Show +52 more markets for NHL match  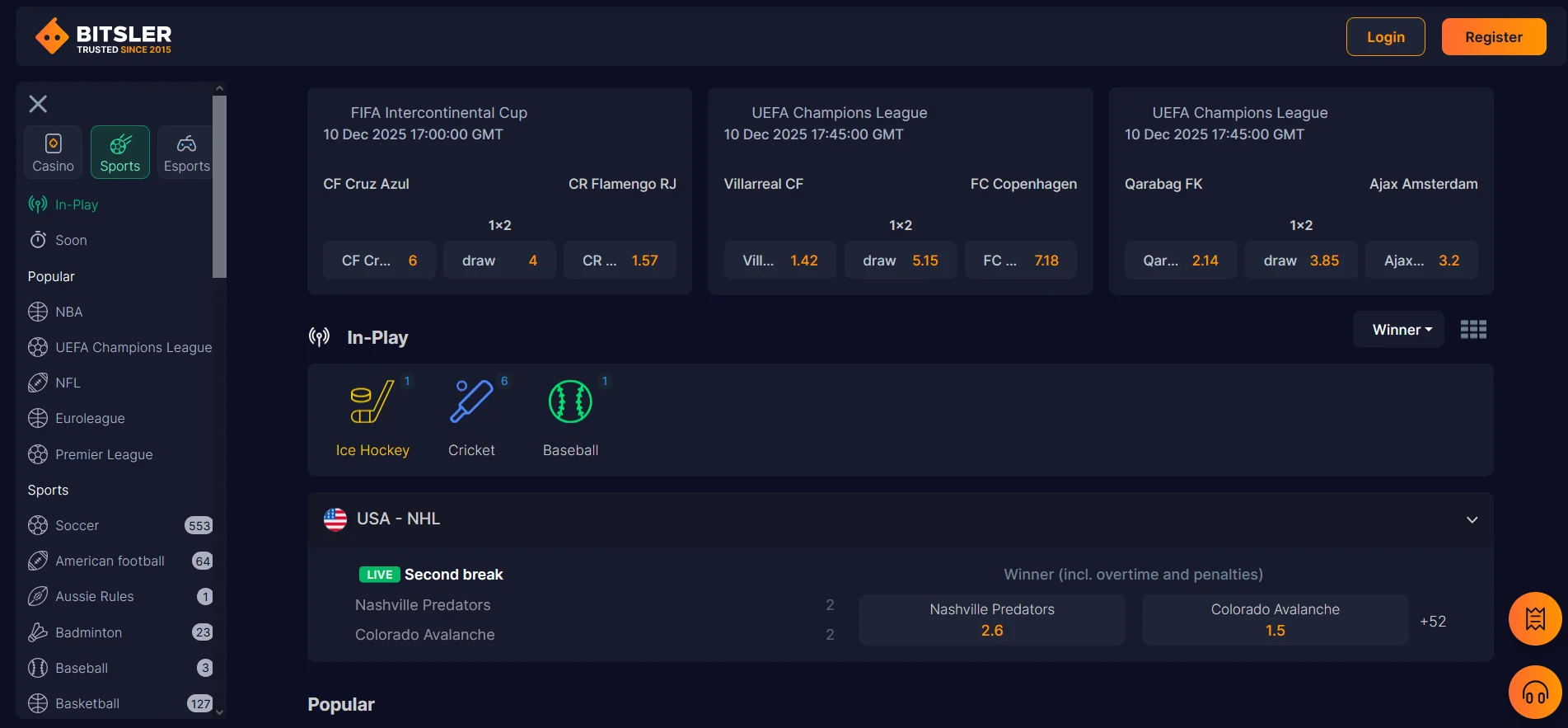(x=1433, y=622)
